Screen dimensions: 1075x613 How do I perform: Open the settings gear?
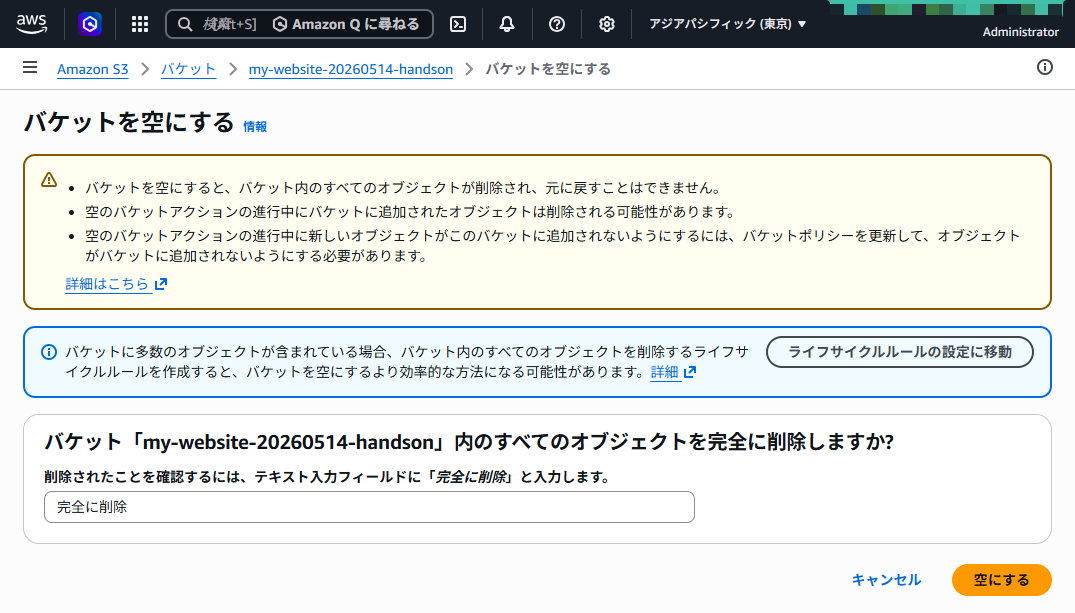607,24
